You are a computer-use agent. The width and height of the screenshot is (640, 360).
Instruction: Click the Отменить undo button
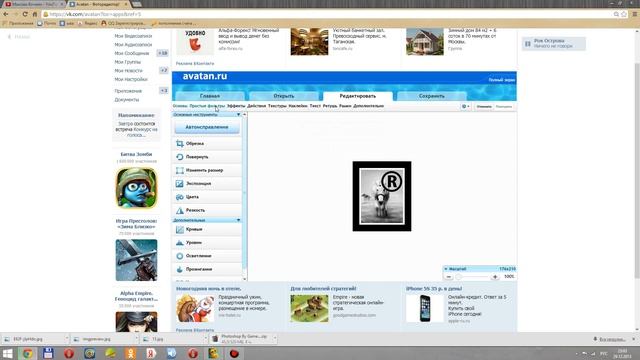(x=484, y=107)
